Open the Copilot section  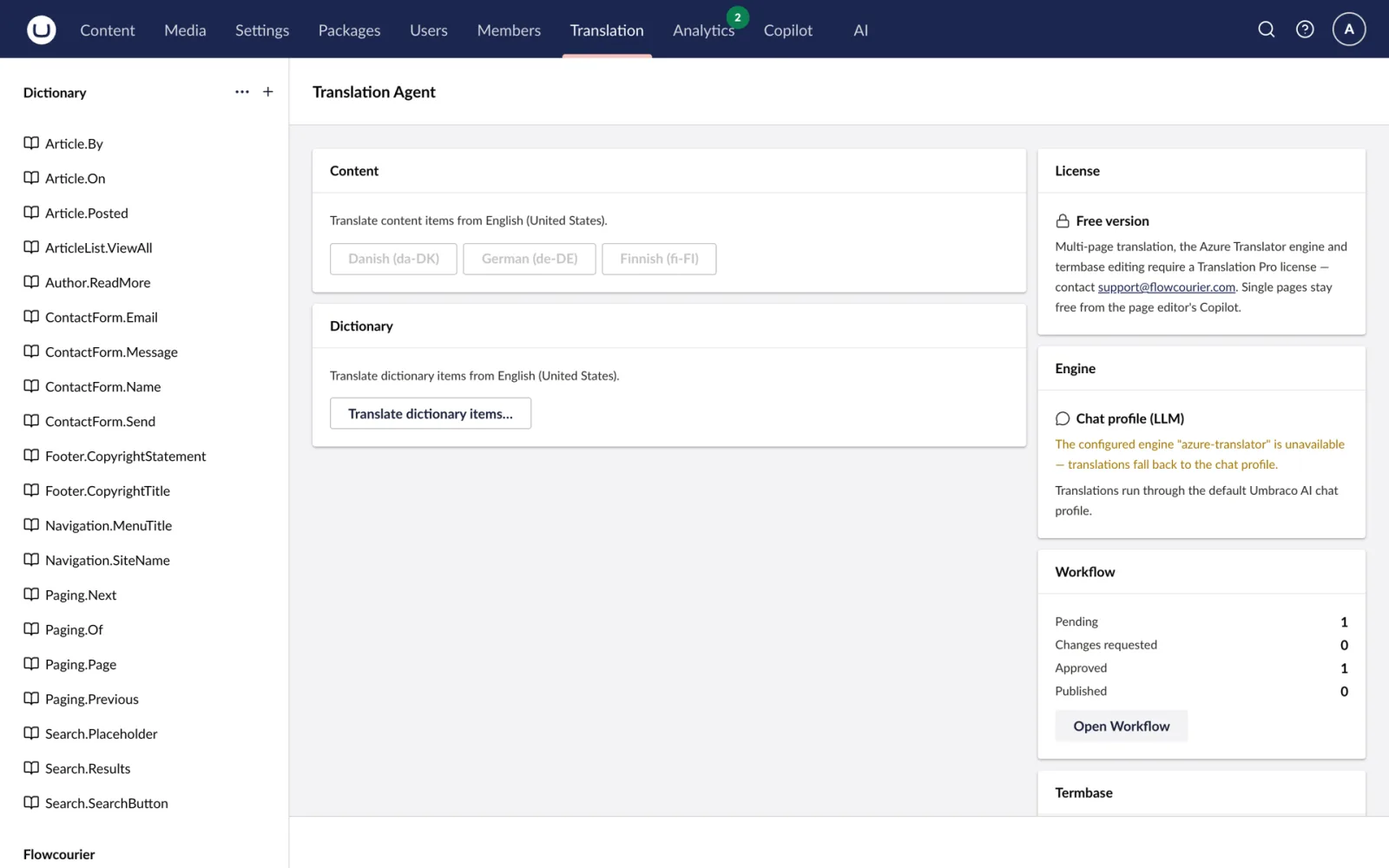[788, 30]
